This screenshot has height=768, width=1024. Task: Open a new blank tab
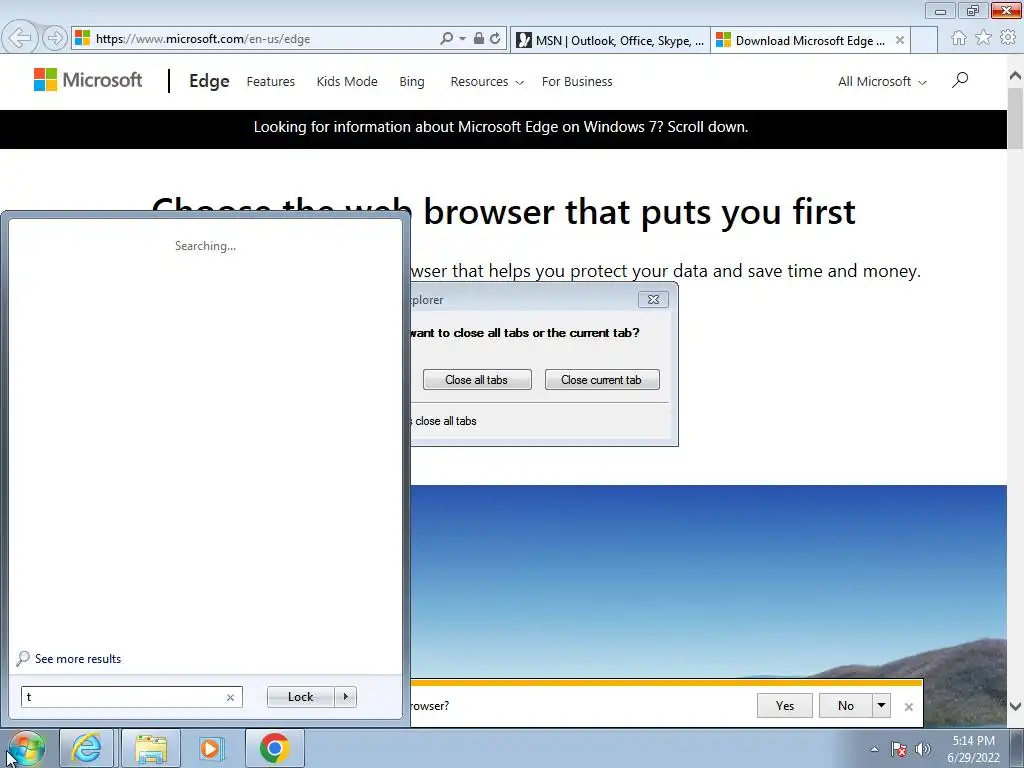click(x=924, y=40)
